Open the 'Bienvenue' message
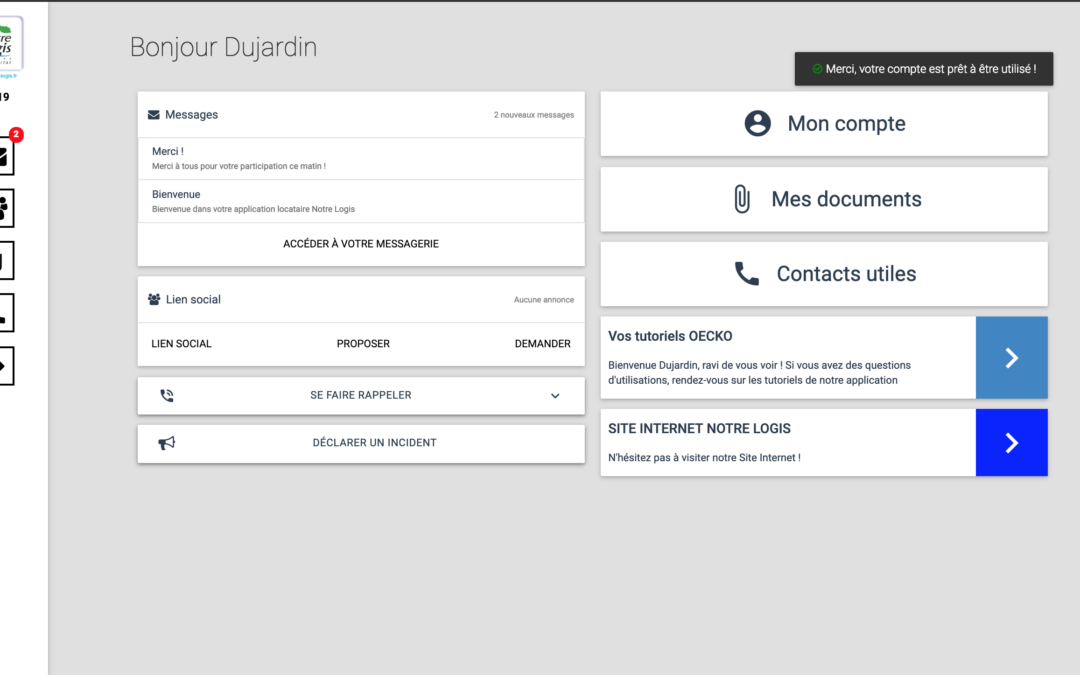Screen dimensions: 1080x675 pyautogui.click(x=360, y=201)
